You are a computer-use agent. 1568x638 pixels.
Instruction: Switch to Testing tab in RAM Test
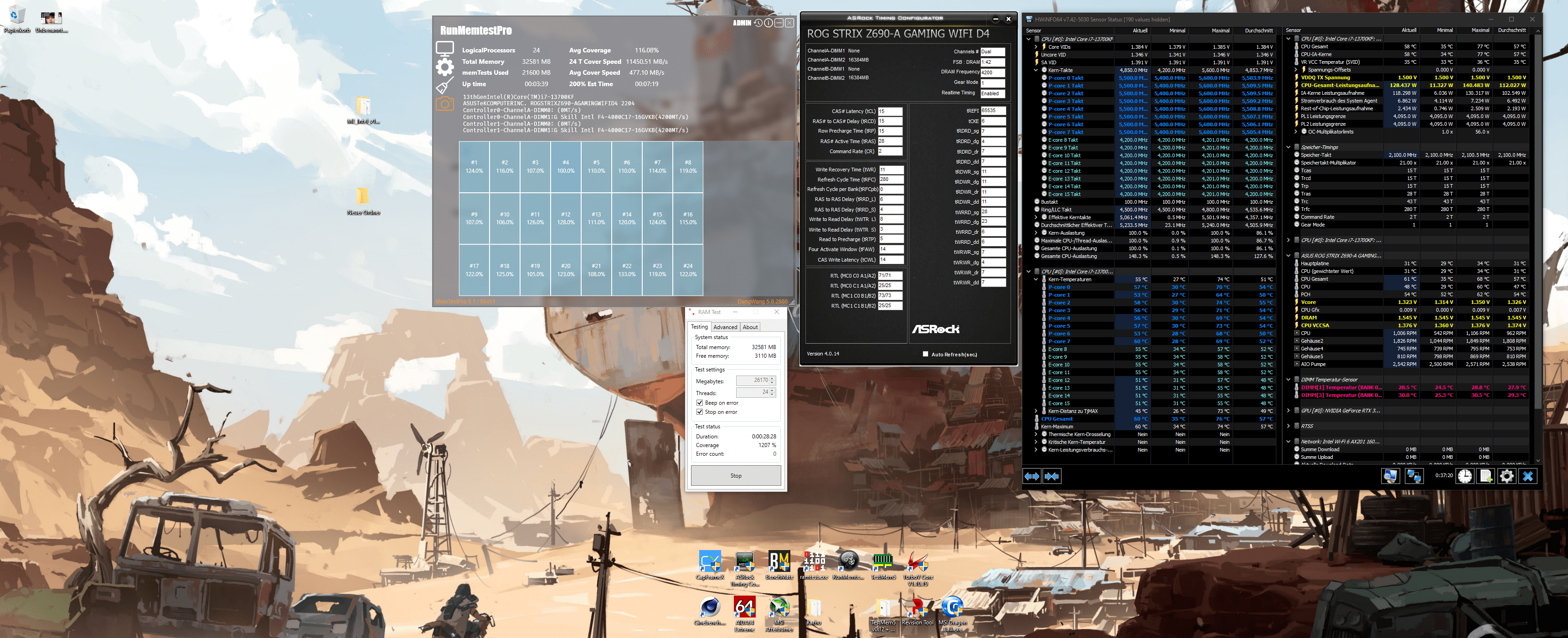click(699, 327)
